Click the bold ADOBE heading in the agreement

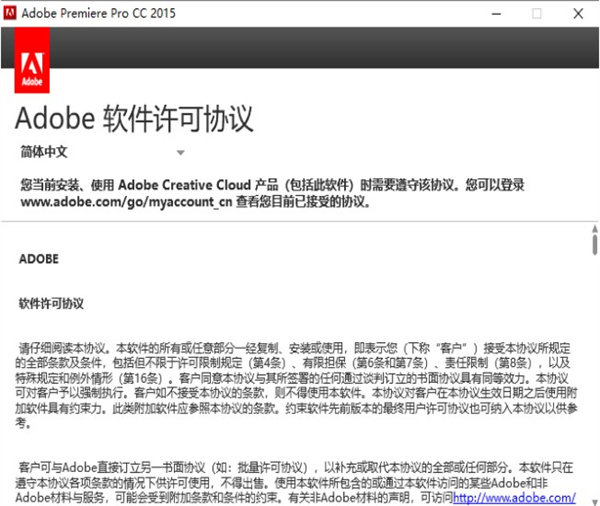[39, 259]
